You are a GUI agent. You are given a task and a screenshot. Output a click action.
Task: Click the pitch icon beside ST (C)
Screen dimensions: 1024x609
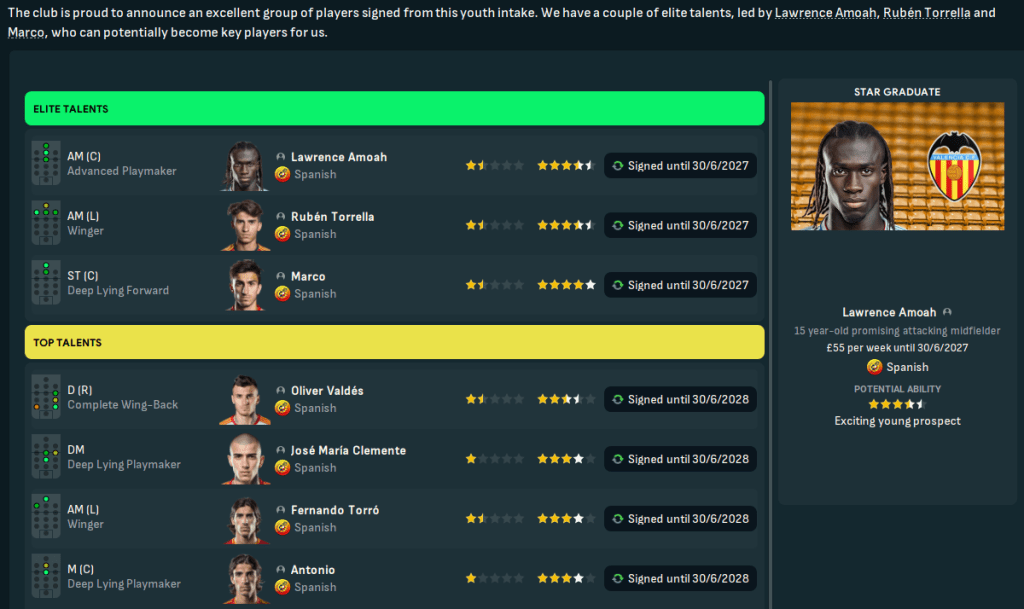pyautogui.click(x=45, y=284)
